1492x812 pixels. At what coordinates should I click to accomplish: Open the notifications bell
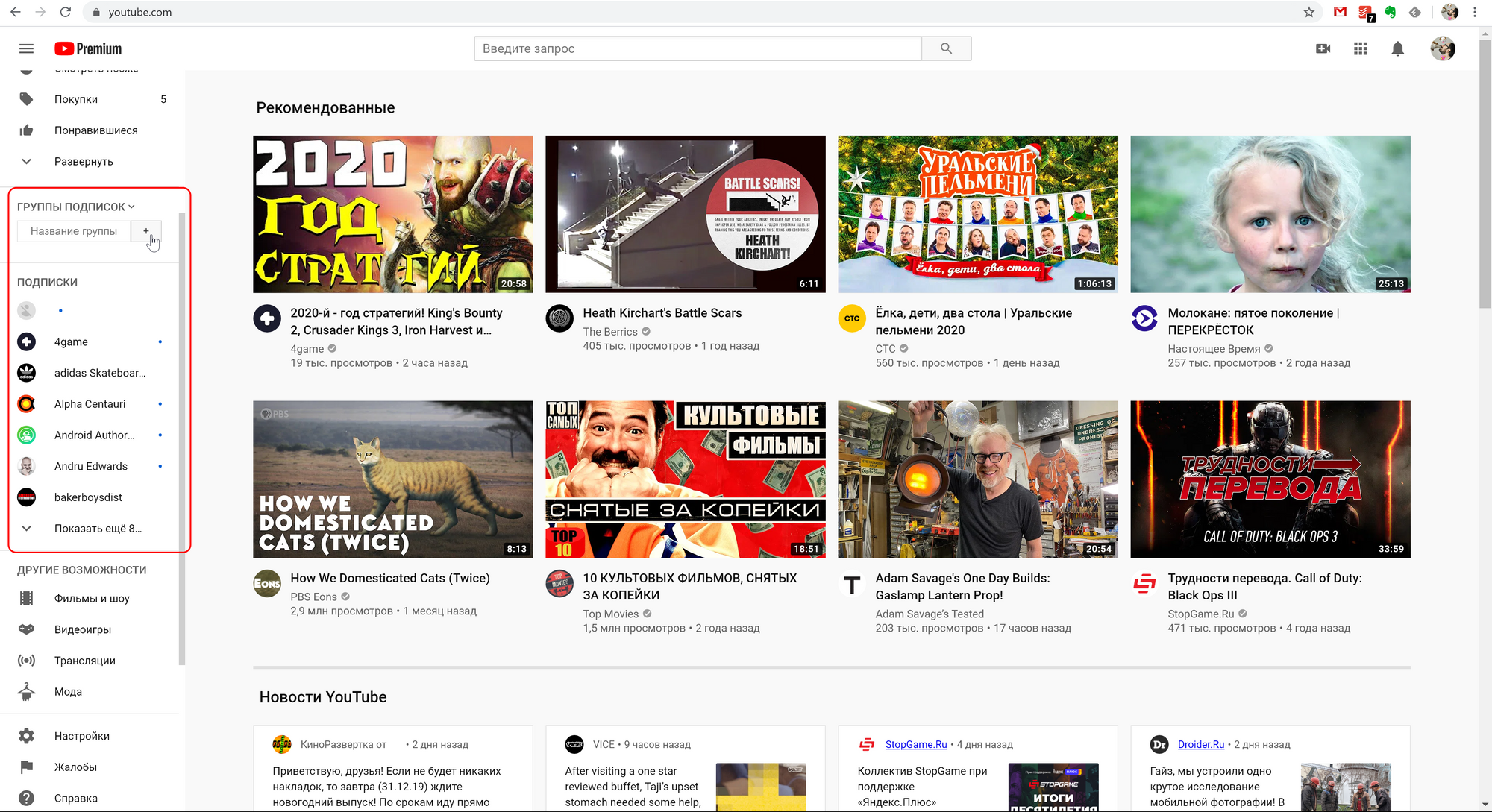coord(1398,48)
